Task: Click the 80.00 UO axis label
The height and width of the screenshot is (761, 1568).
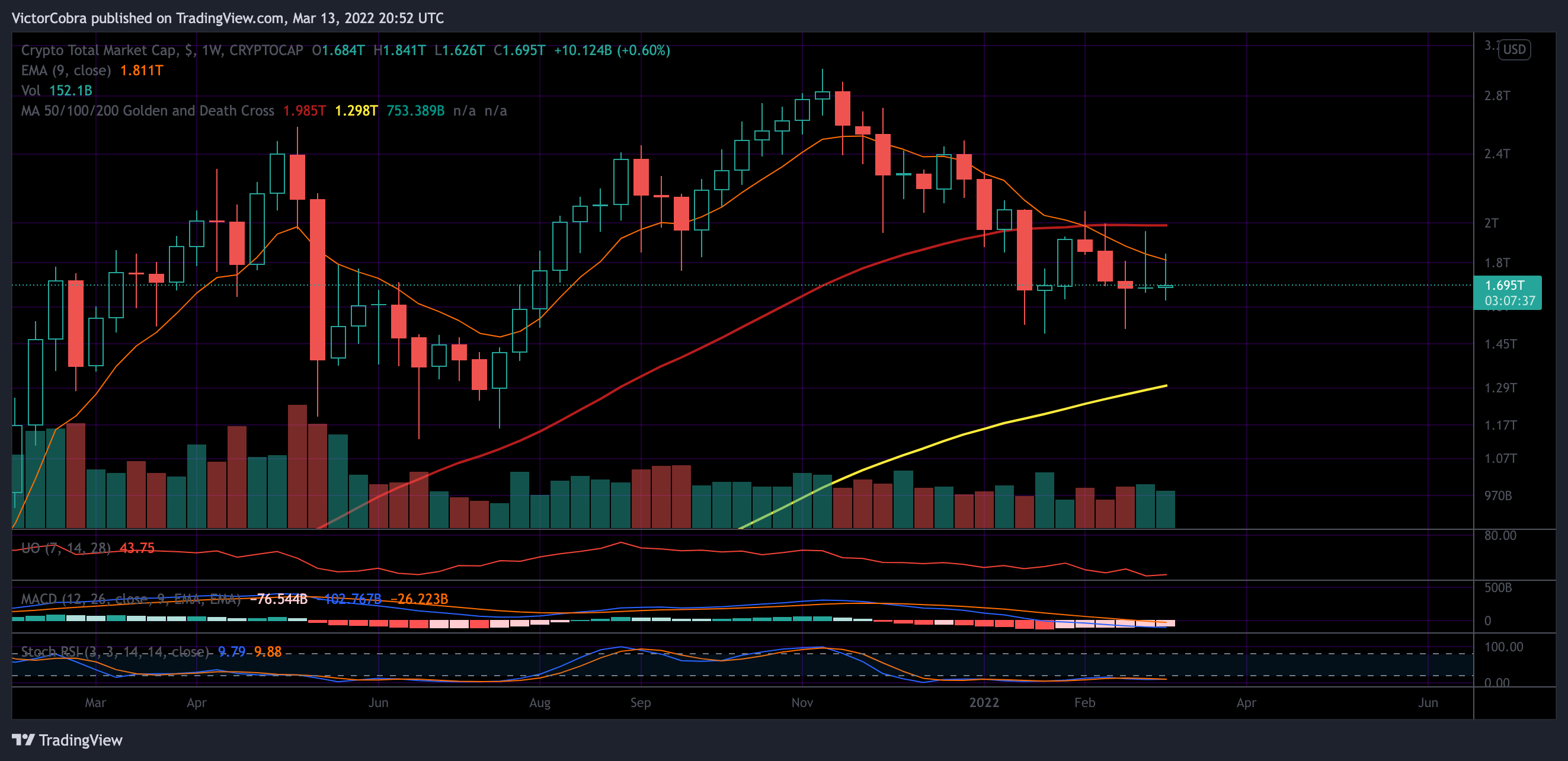Action: (1500, 535)
